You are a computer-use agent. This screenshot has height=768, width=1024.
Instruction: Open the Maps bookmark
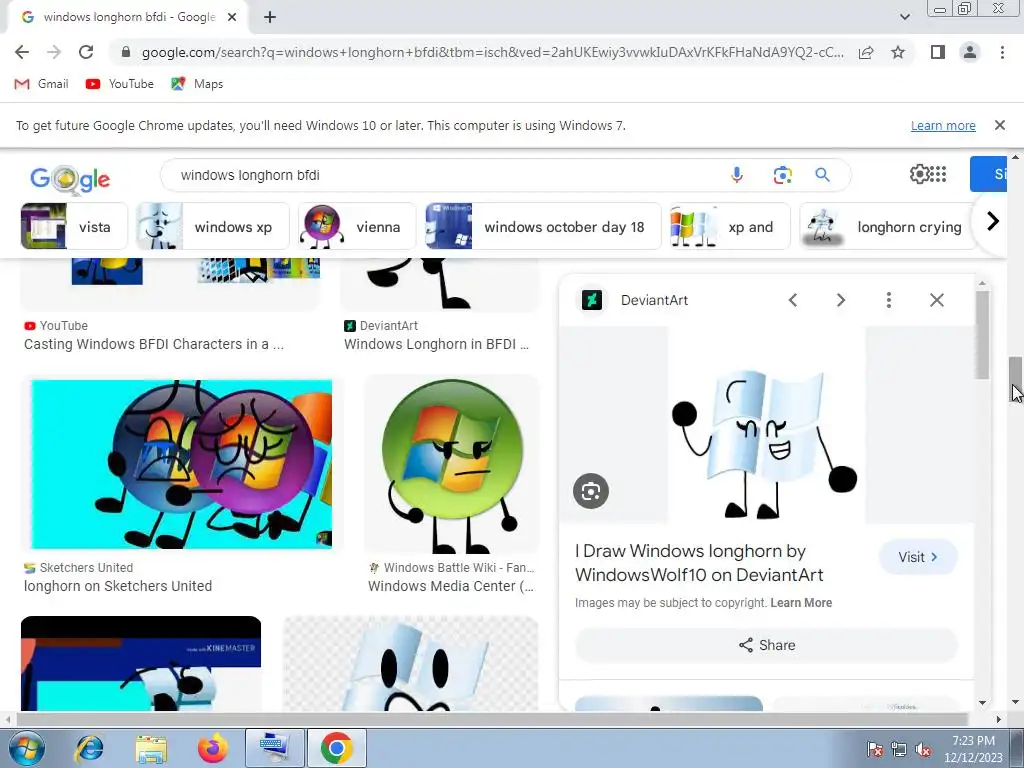[x=197, y=84]
